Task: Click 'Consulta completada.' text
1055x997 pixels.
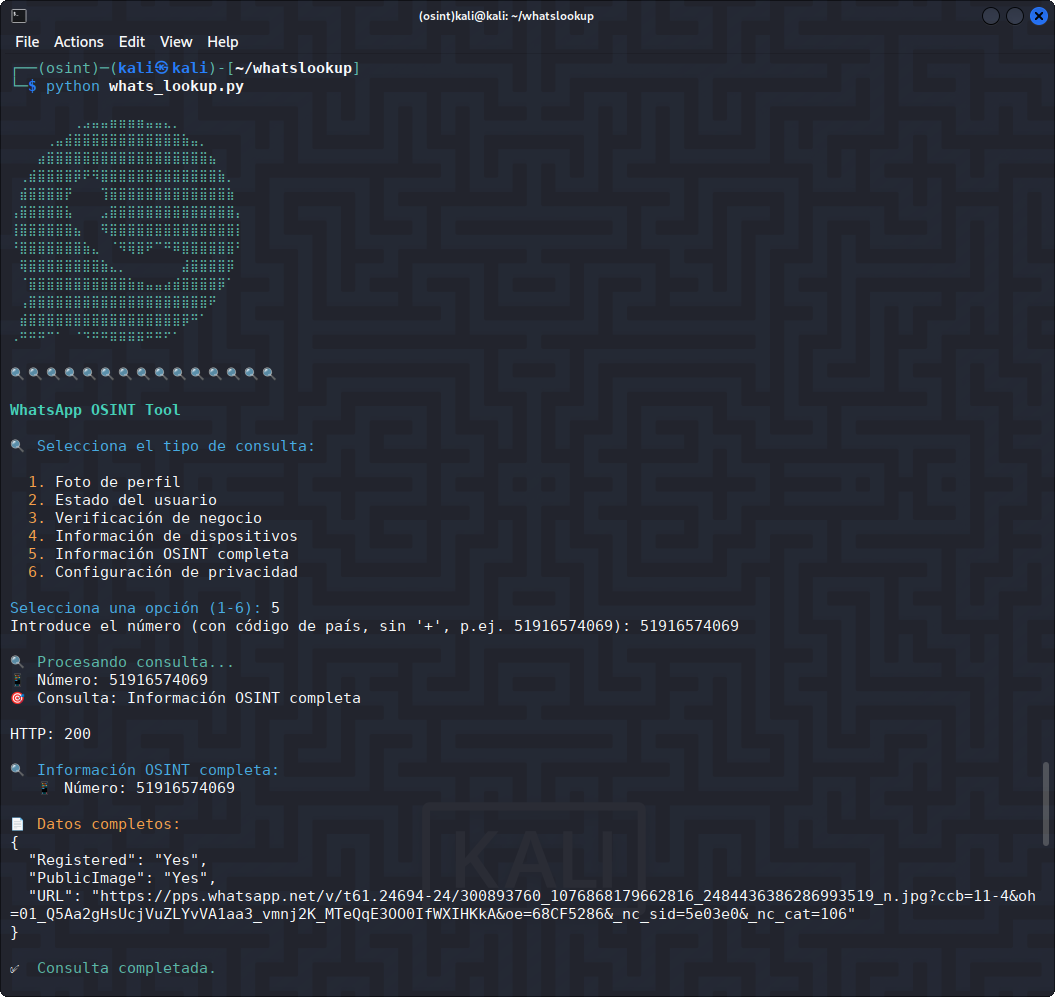Action: pyautogui.click(x=126, y=968)
